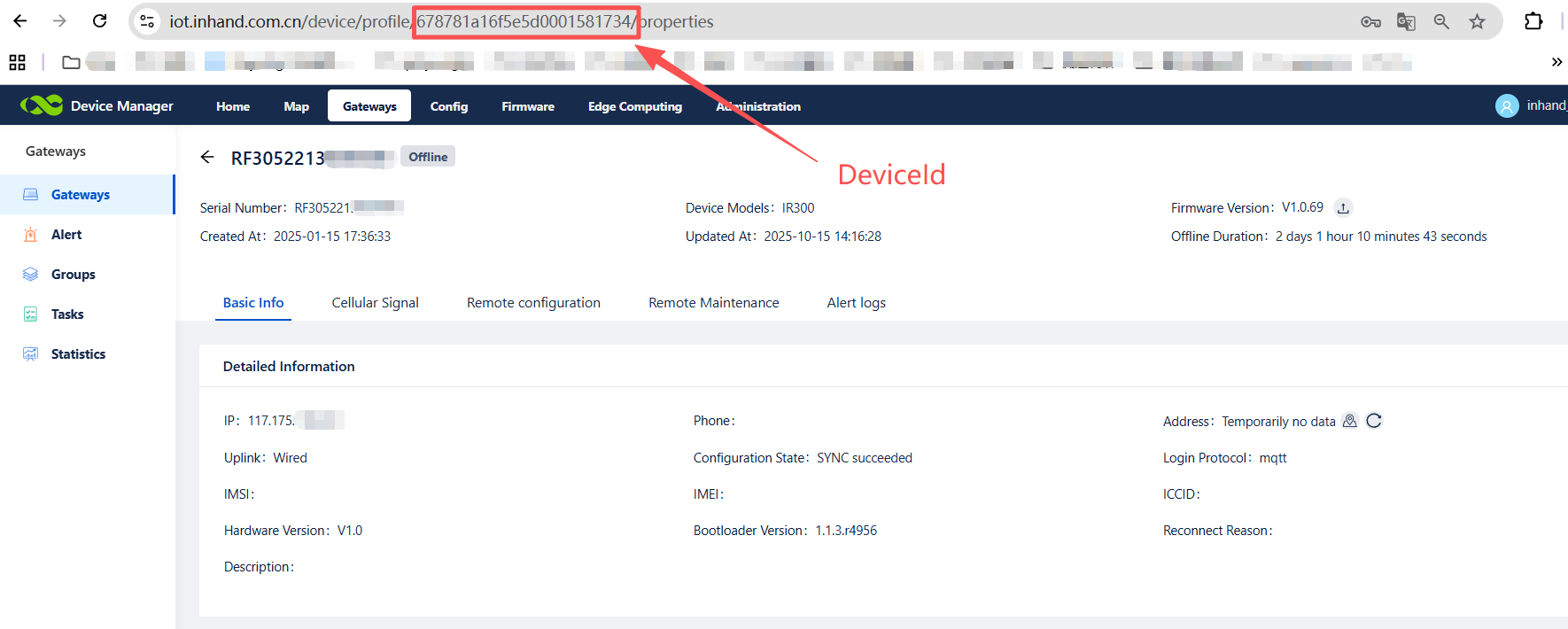
Task: Go to Statistics in the sidebar
Action: (78, 354)
